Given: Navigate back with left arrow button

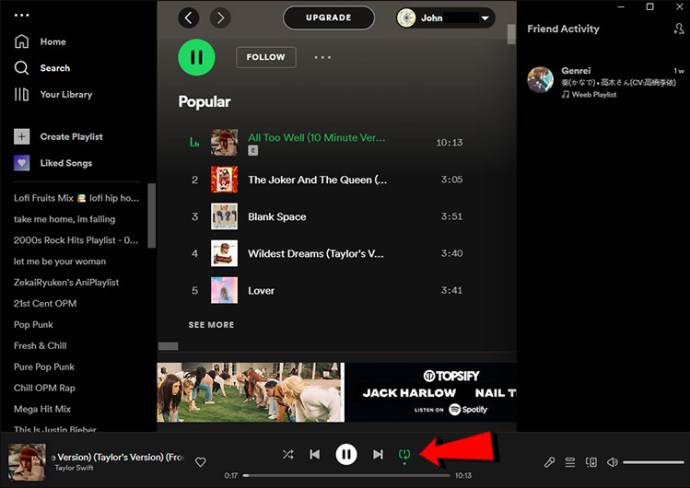Looking at the screenshot, I should pos(188,18).
